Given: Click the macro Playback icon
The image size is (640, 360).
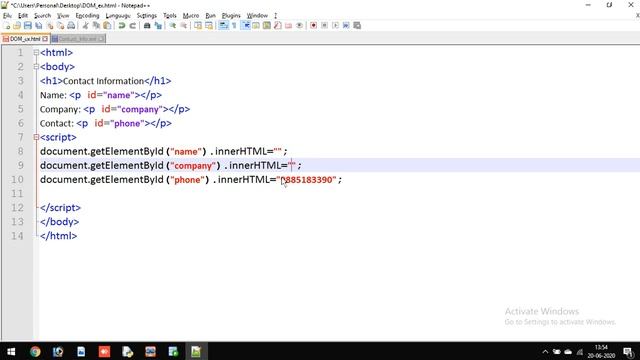Looking at the screenshot, I should tap(335, 26).
